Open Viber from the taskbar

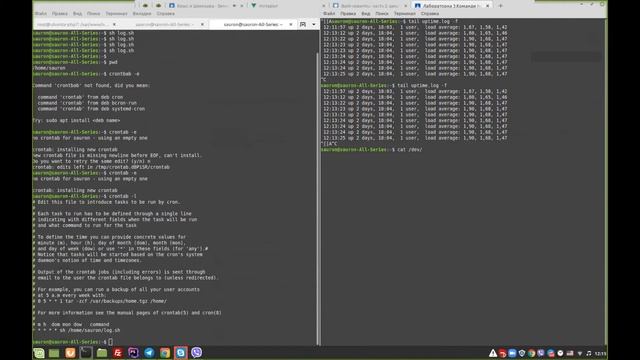(x=196, y=352)
